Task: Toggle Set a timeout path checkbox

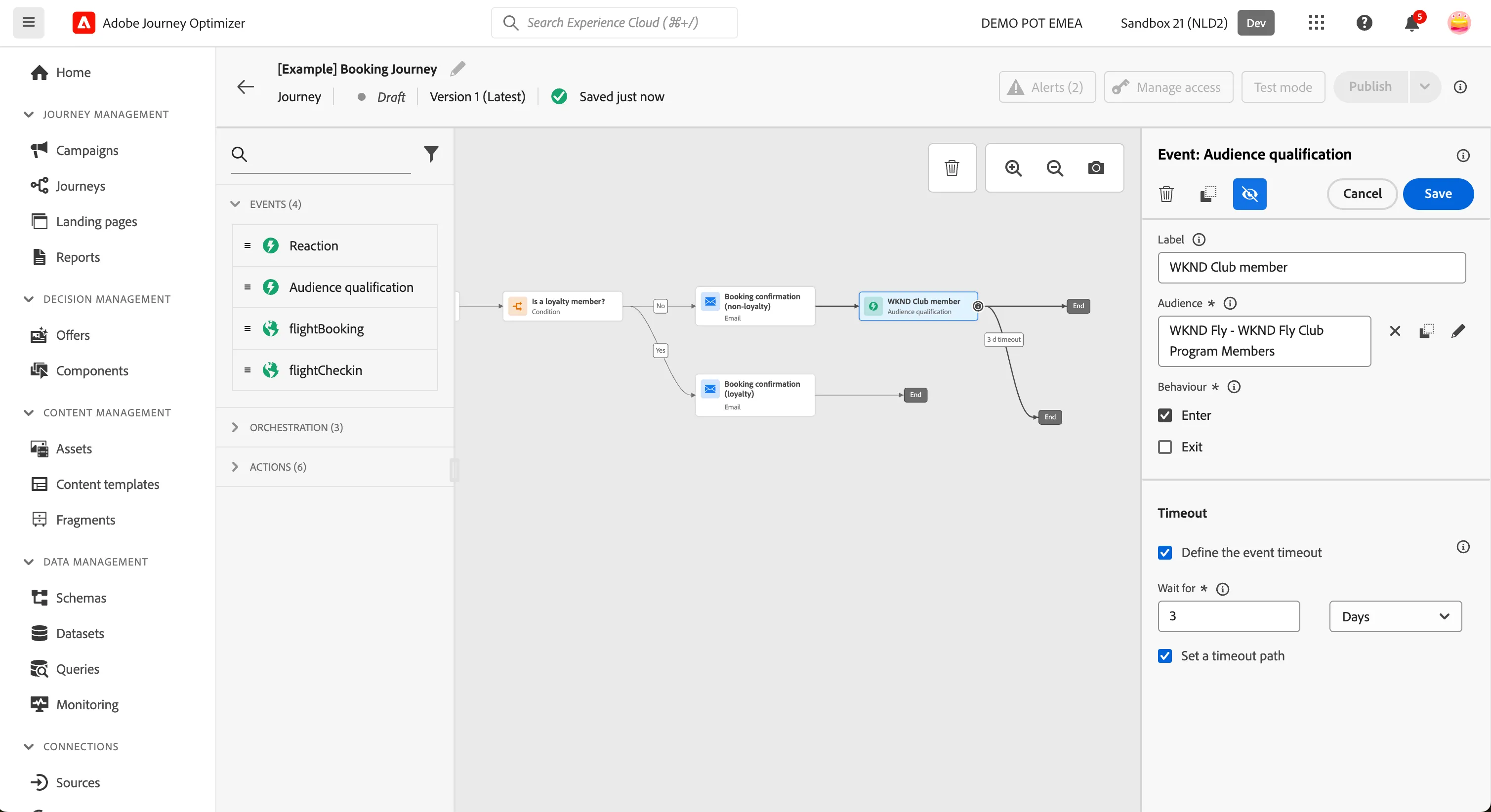Action: point(1165,656)
